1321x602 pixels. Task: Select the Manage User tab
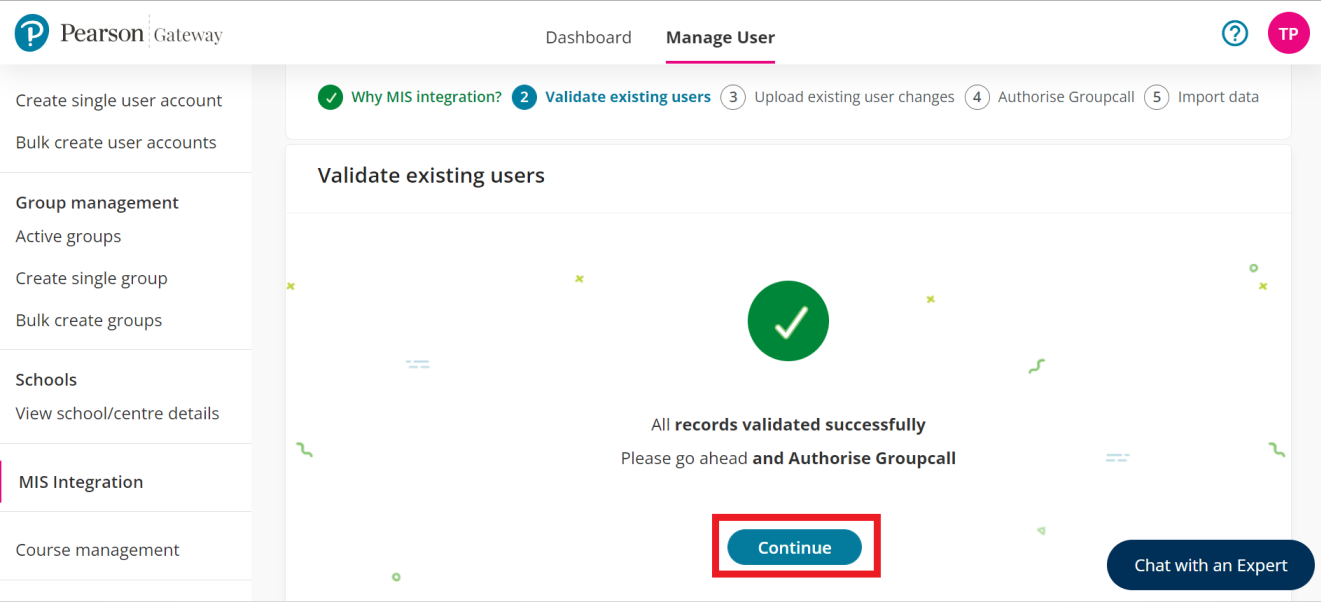(x=720, y=37)
